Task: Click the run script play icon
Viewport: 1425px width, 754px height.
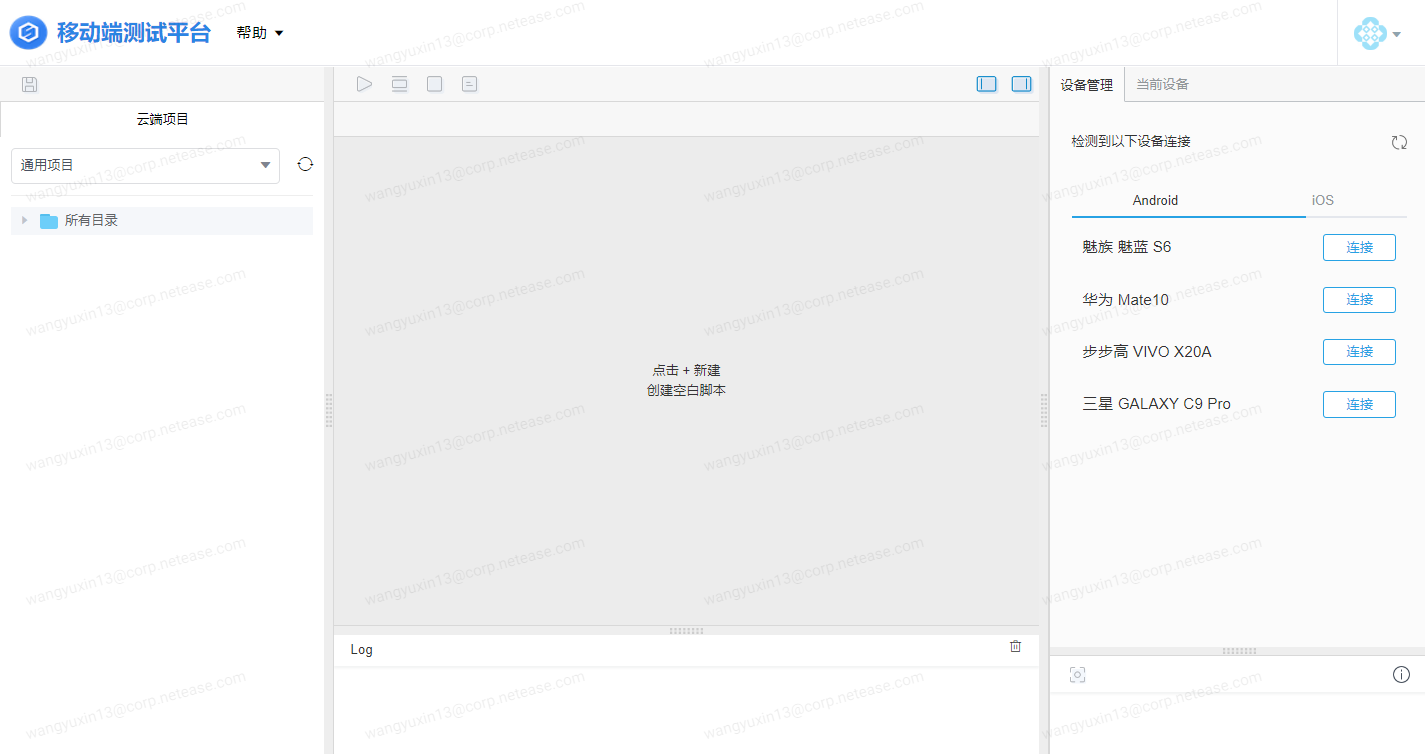Action: pyautogui.click(x=364, y=84)
